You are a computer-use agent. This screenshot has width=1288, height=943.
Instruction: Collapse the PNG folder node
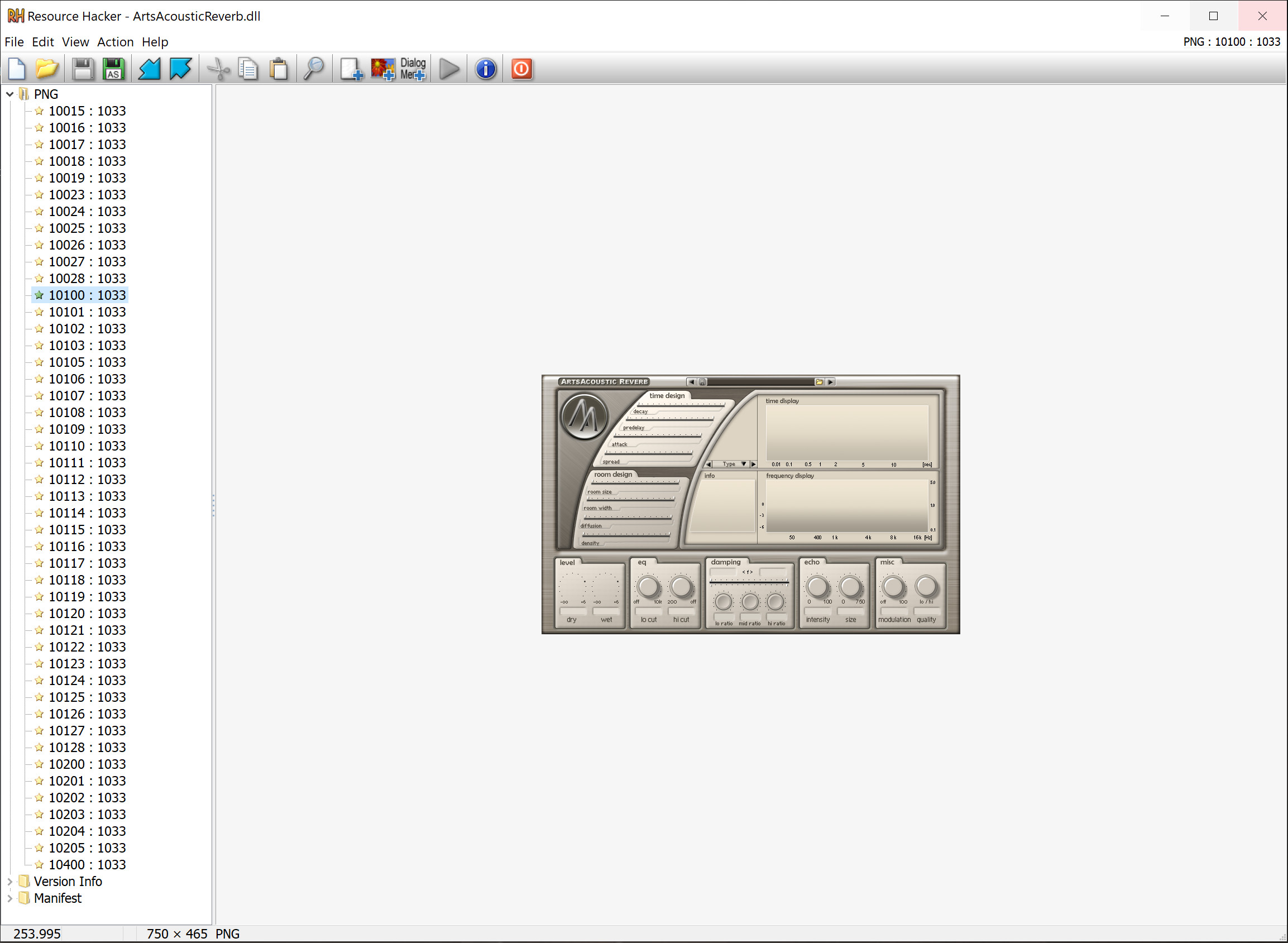pos(9,94)
